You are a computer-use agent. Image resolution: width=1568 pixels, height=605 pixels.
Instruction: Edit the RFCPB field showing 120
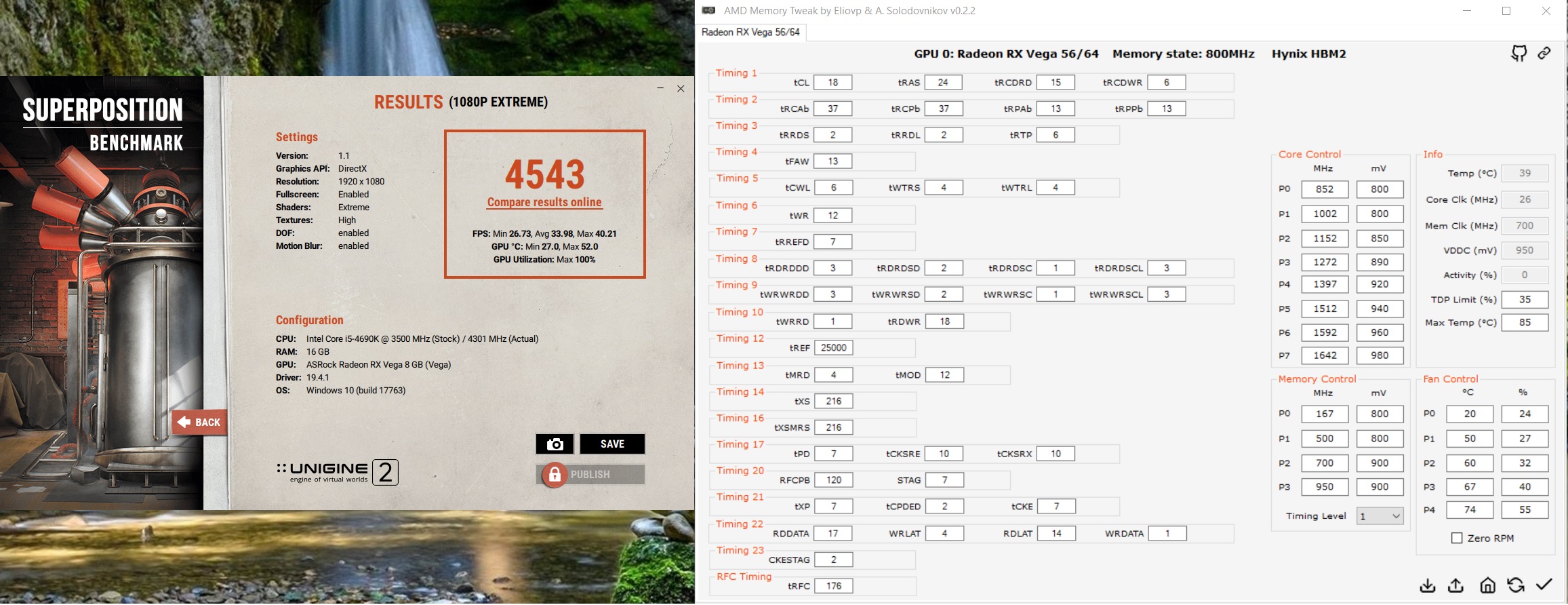833,480
